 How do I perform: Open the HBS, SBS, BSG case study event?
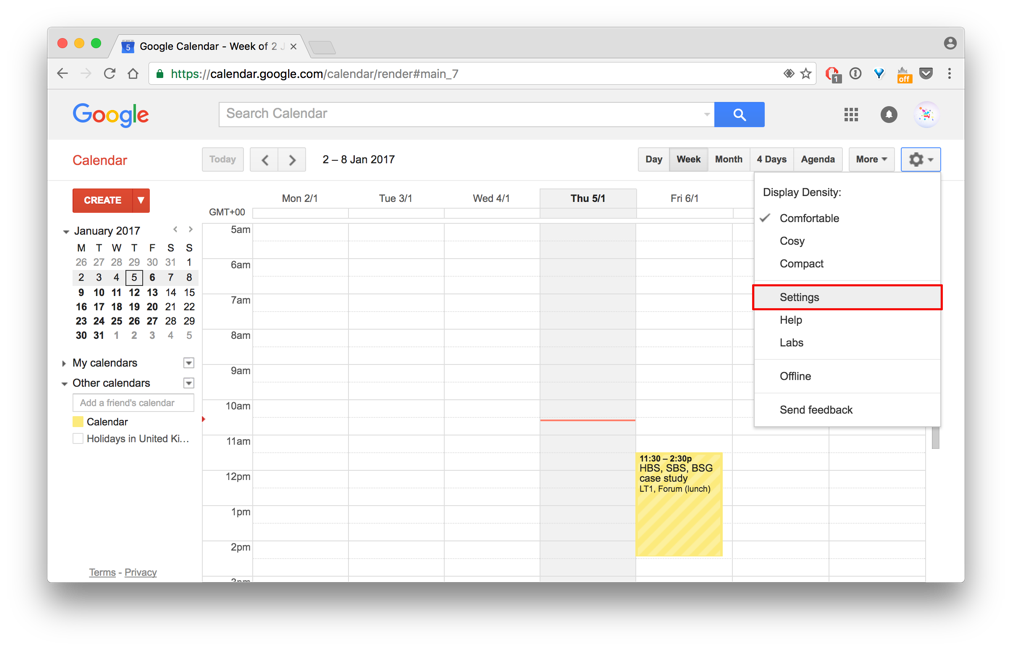tap(679, 503)
